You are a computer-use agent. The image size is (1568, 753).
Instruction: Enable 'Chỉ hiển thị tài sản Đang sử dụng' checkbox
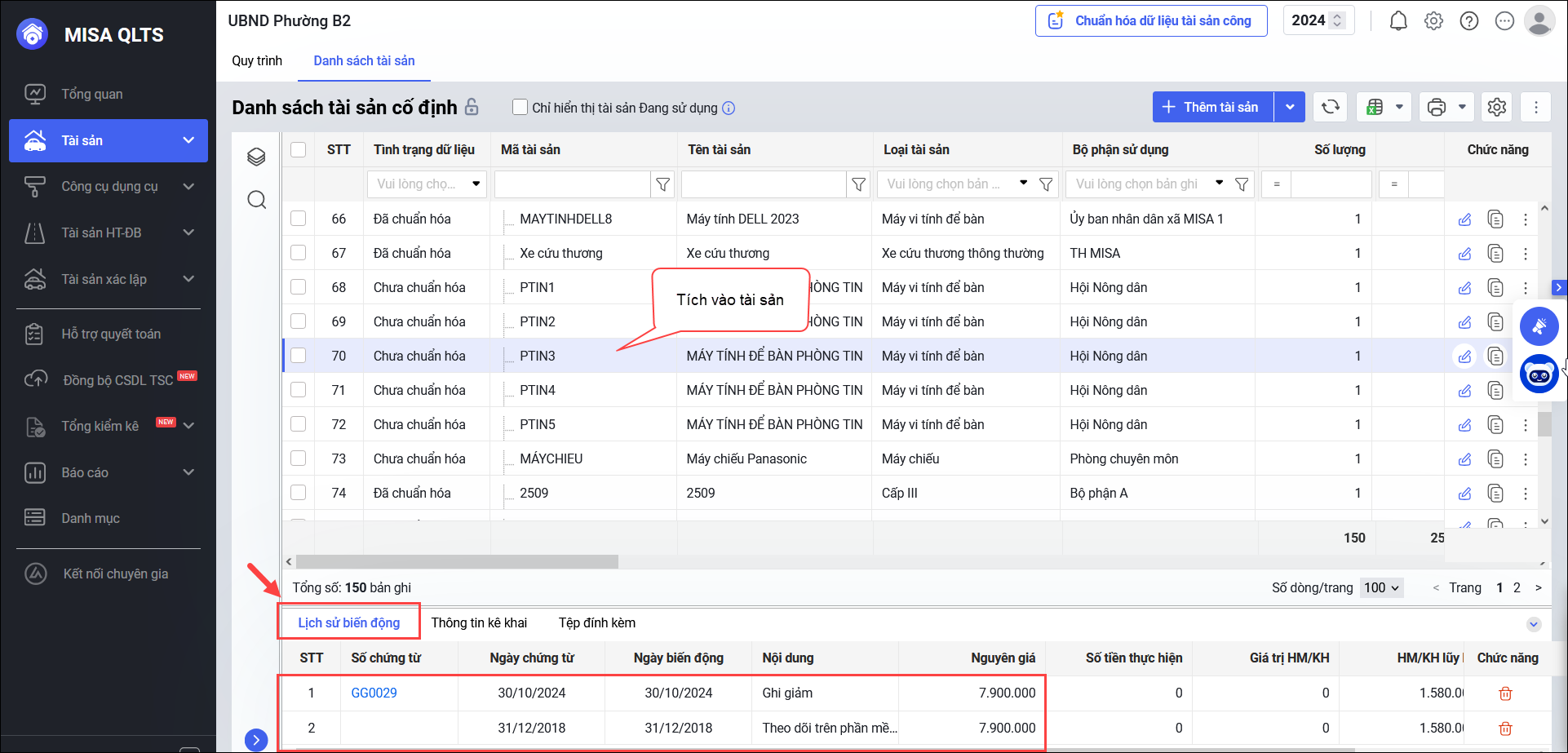click(520, 107)
